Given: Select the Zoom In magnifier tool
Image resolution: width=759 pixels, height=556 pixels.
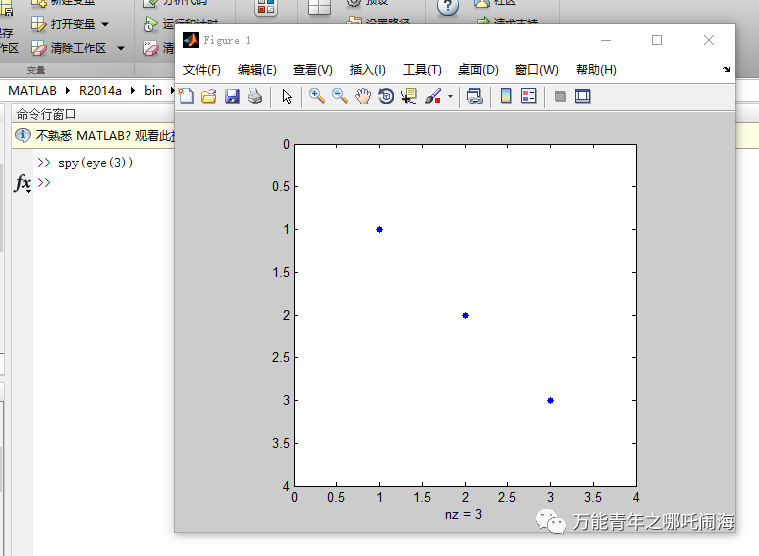Looking at the screenshot, I should pyautogui.click(x=317, y=96).
